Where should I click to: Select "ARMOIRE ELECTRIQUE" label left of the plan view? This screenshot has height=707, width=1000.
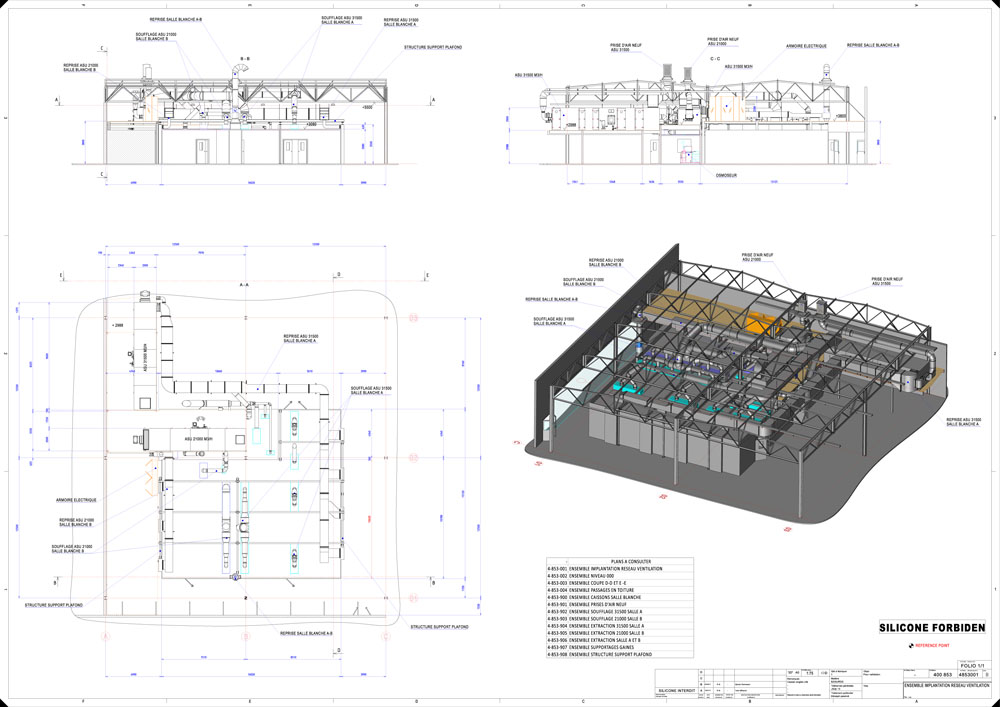76,500
